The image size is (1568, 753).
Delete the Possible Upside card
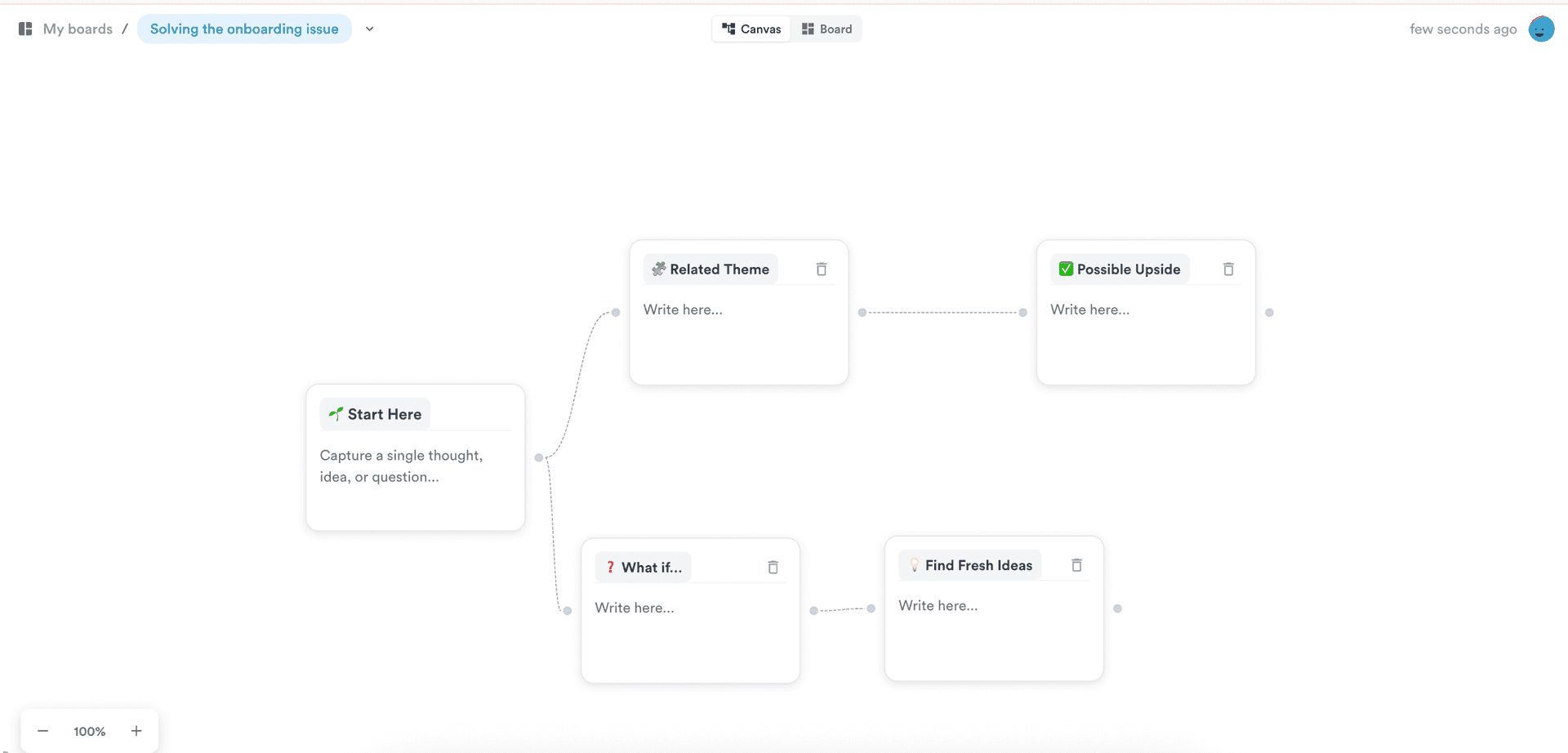(1228, 269)
